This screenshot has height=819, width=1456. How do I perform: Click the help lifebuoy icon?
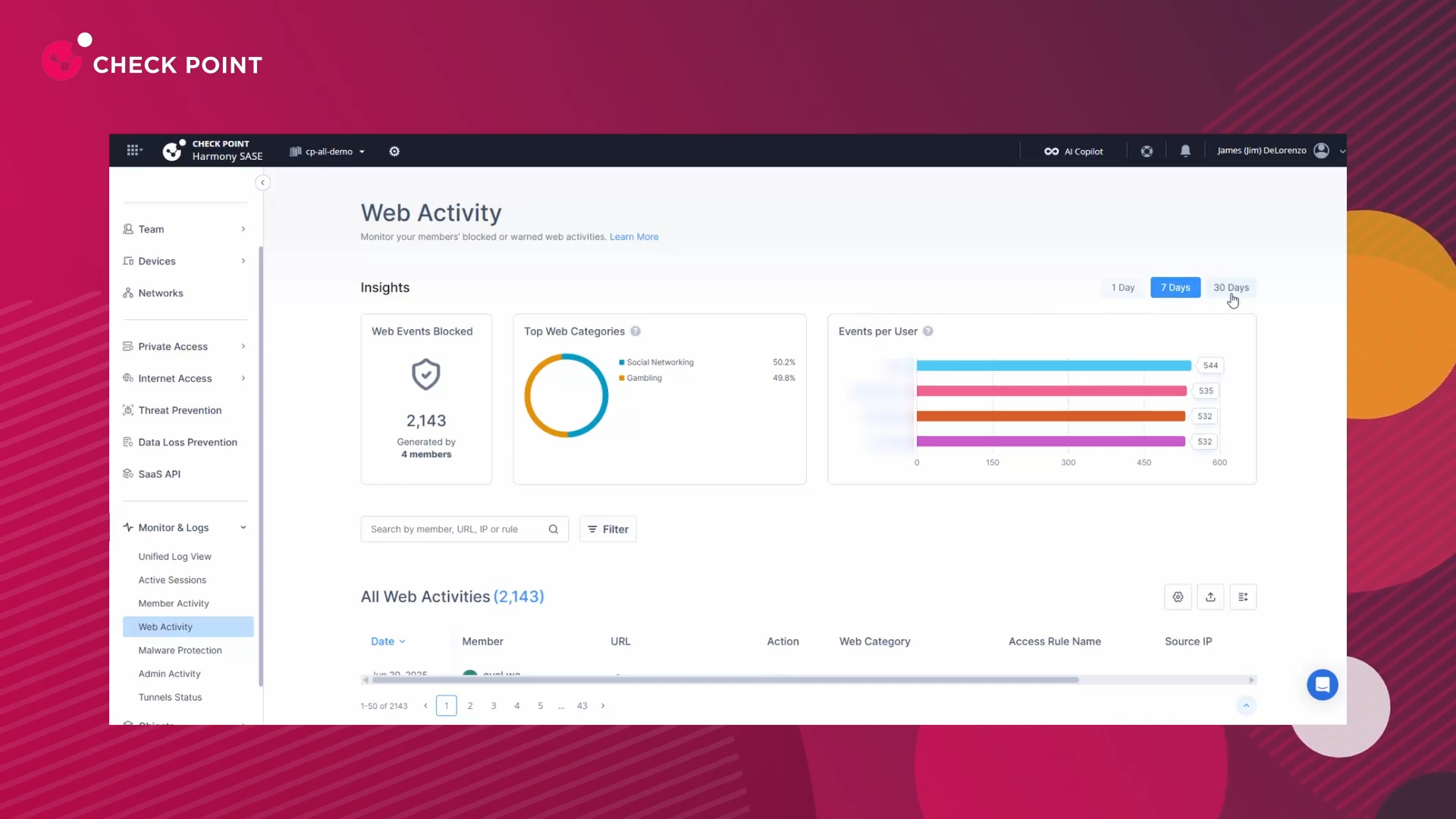coord(1147,151)
